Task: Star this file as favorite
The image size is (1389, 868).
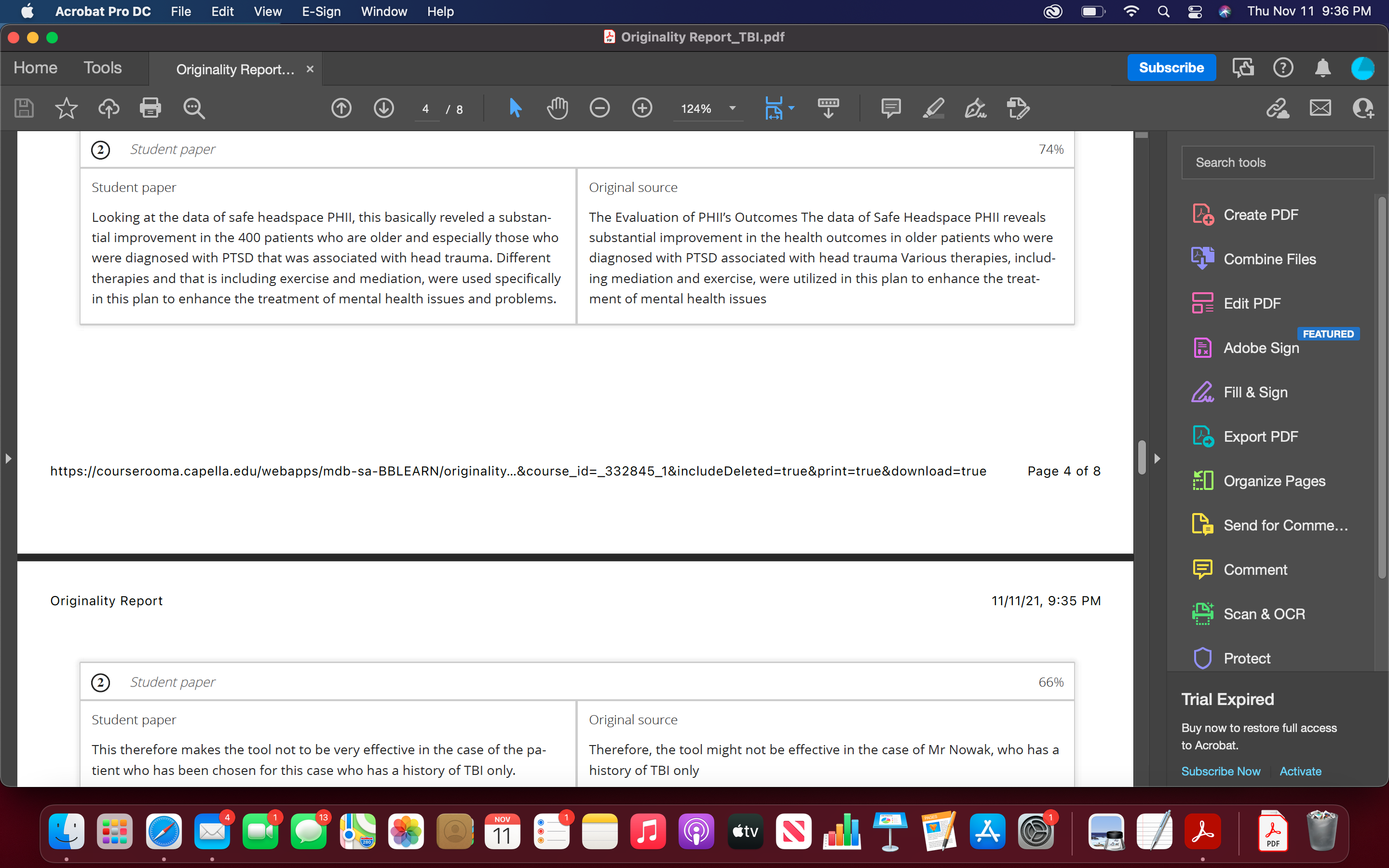Action: click(66, 108)
